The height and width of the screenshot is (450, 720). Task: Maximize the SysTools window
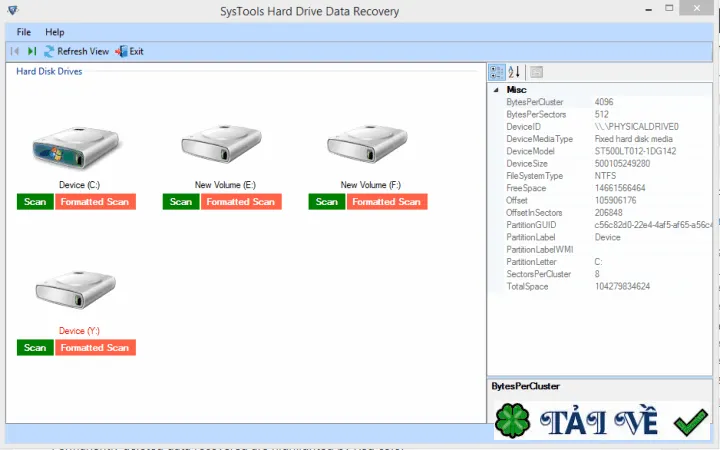pyautogui.click(x=669, y=8)
